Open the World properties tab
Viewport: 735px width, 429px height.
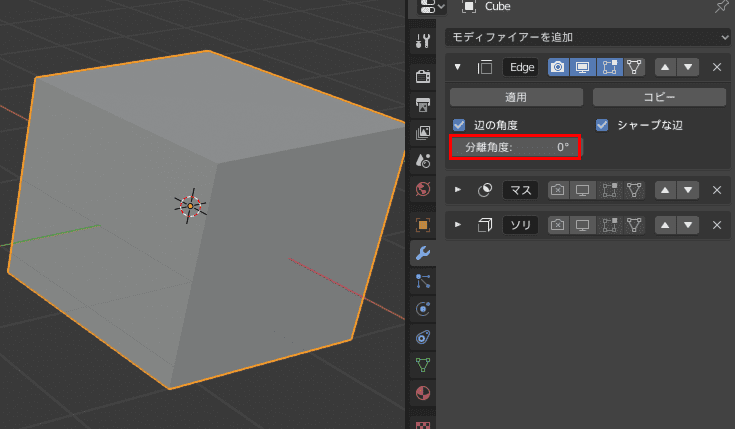pyautogui.click(x=423, y=189)
